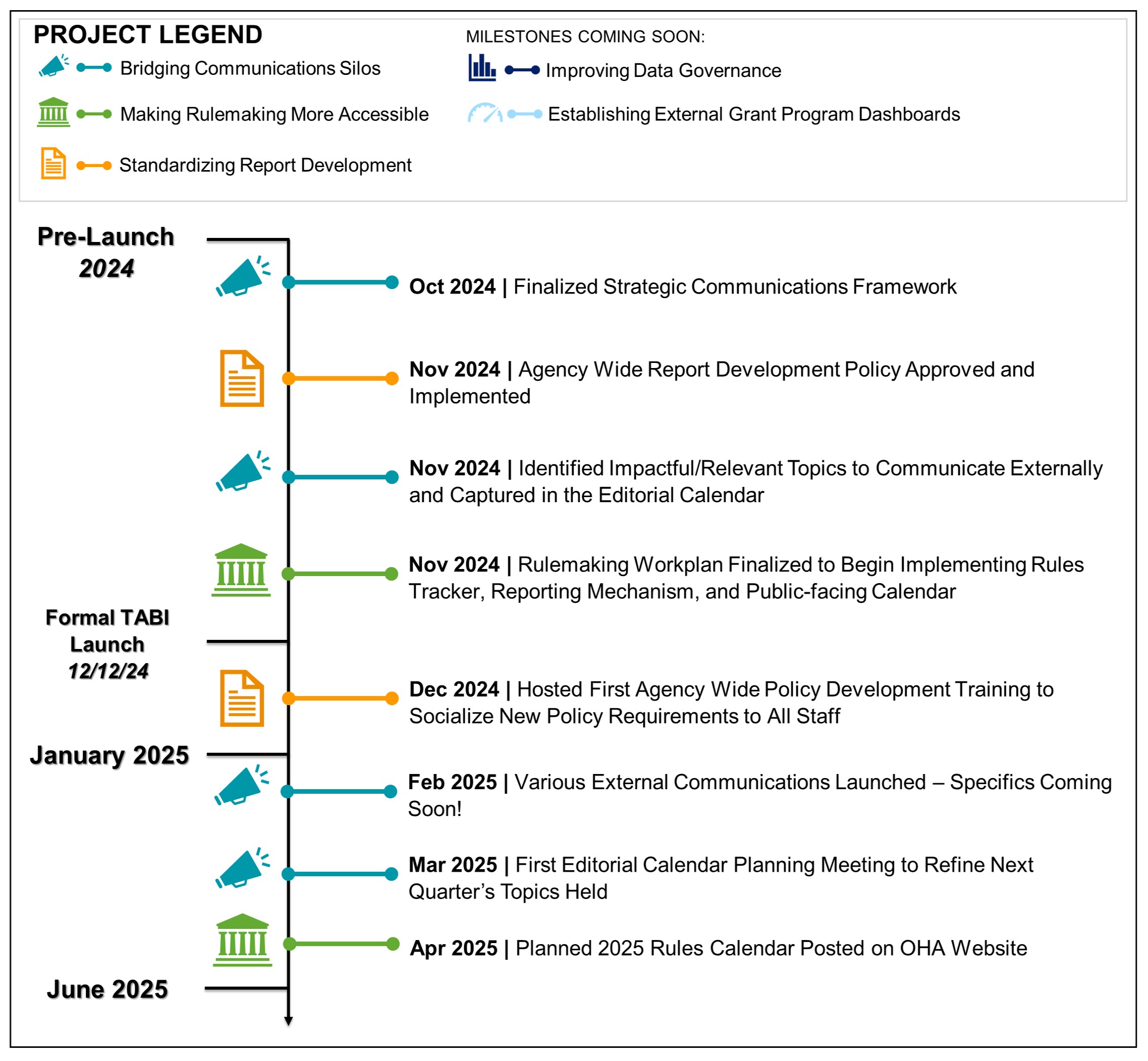Click the megaphone icon in the legend
The height and width of the screenshot is (1061, 1148).
[54, 65]
